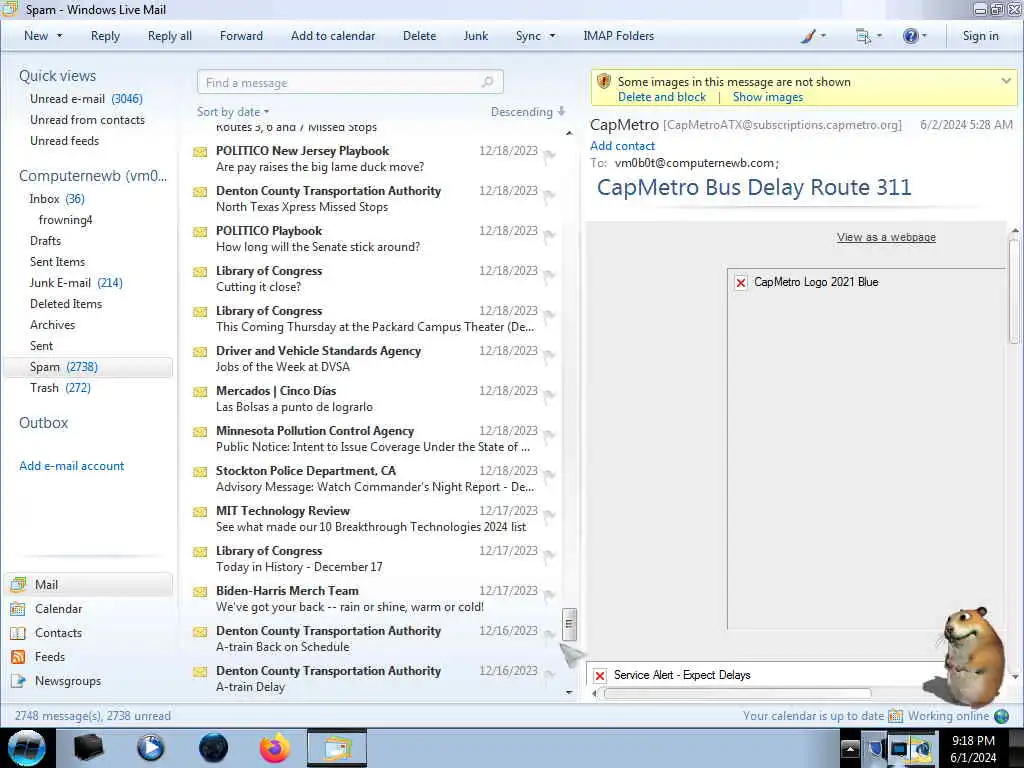1024x768 pixels.
Task: Open the Feeds RSS icon
Action: coord(18,657)
